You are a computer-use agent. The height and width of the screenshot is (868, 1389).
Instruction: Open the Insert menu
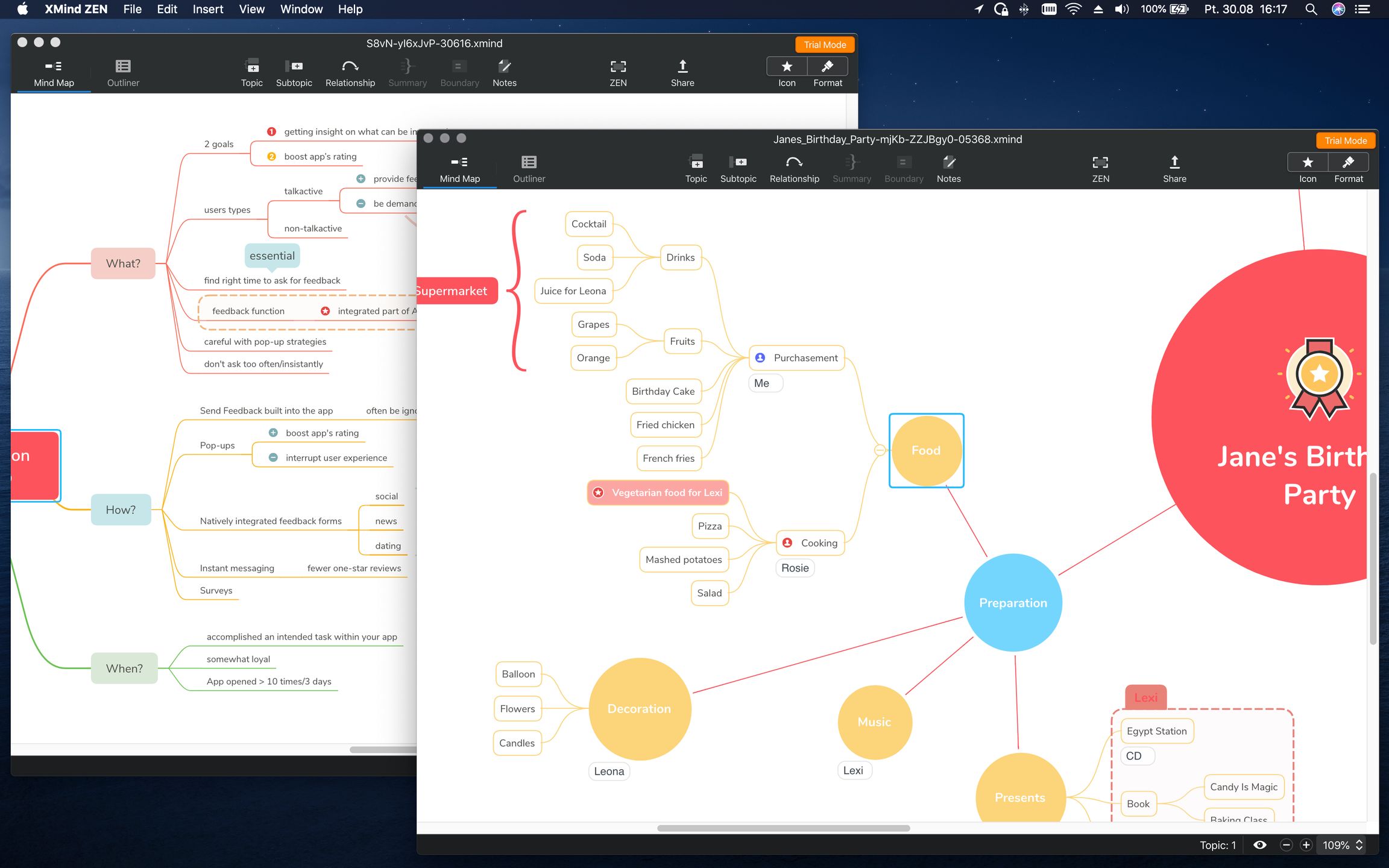(207, 9)
